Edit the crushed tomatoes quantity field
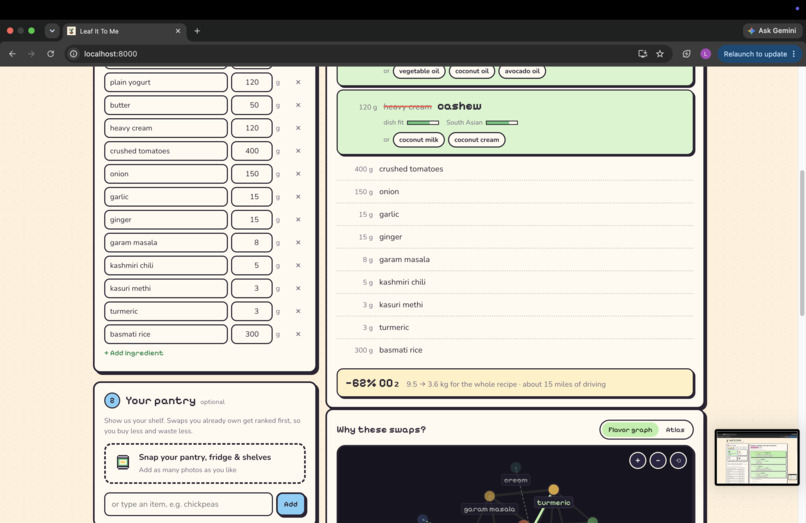This screenshot has width=806, height=523. click(x=252, y=151)
